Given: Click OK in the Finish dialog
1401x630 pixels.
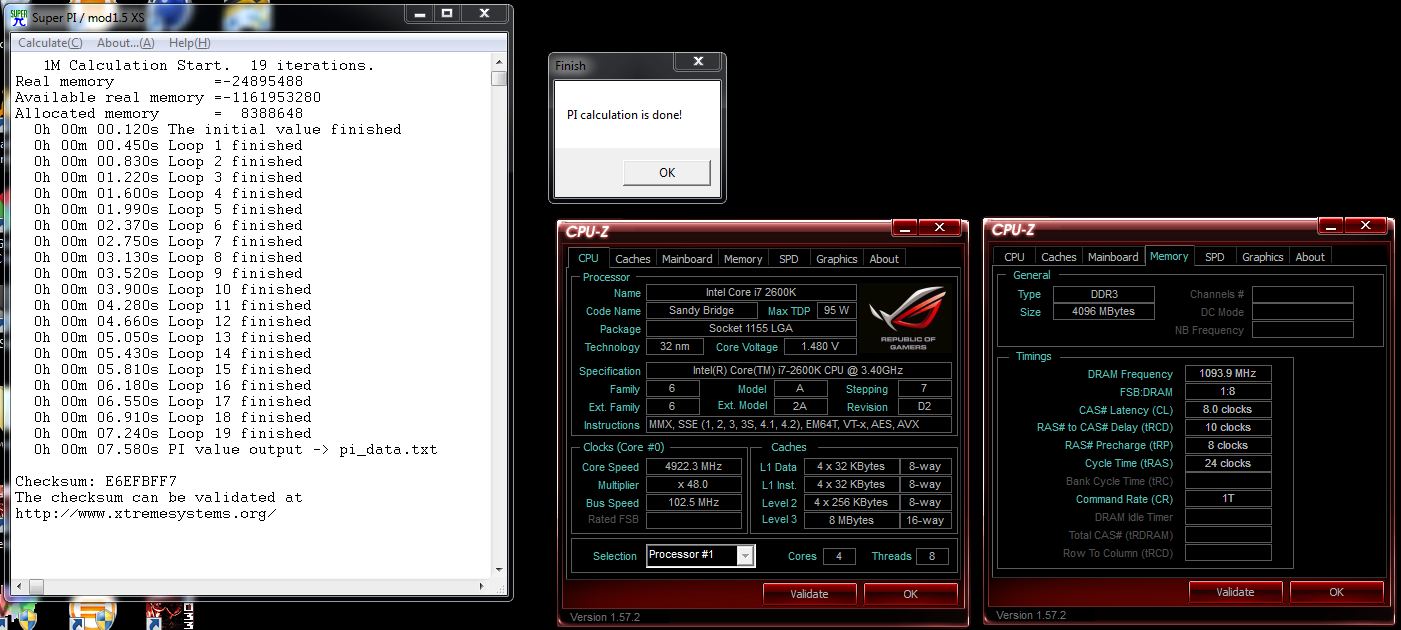Looking at the screenshot, I should click(667, 172).
